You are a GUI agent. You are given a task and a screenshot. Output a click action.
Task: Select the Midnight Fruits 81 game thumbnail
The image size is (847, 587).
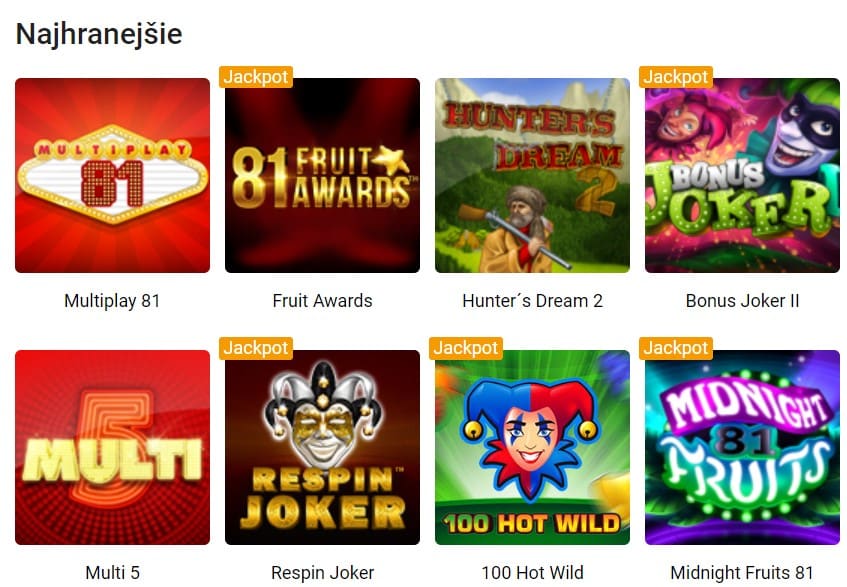(x=742, y=447)
